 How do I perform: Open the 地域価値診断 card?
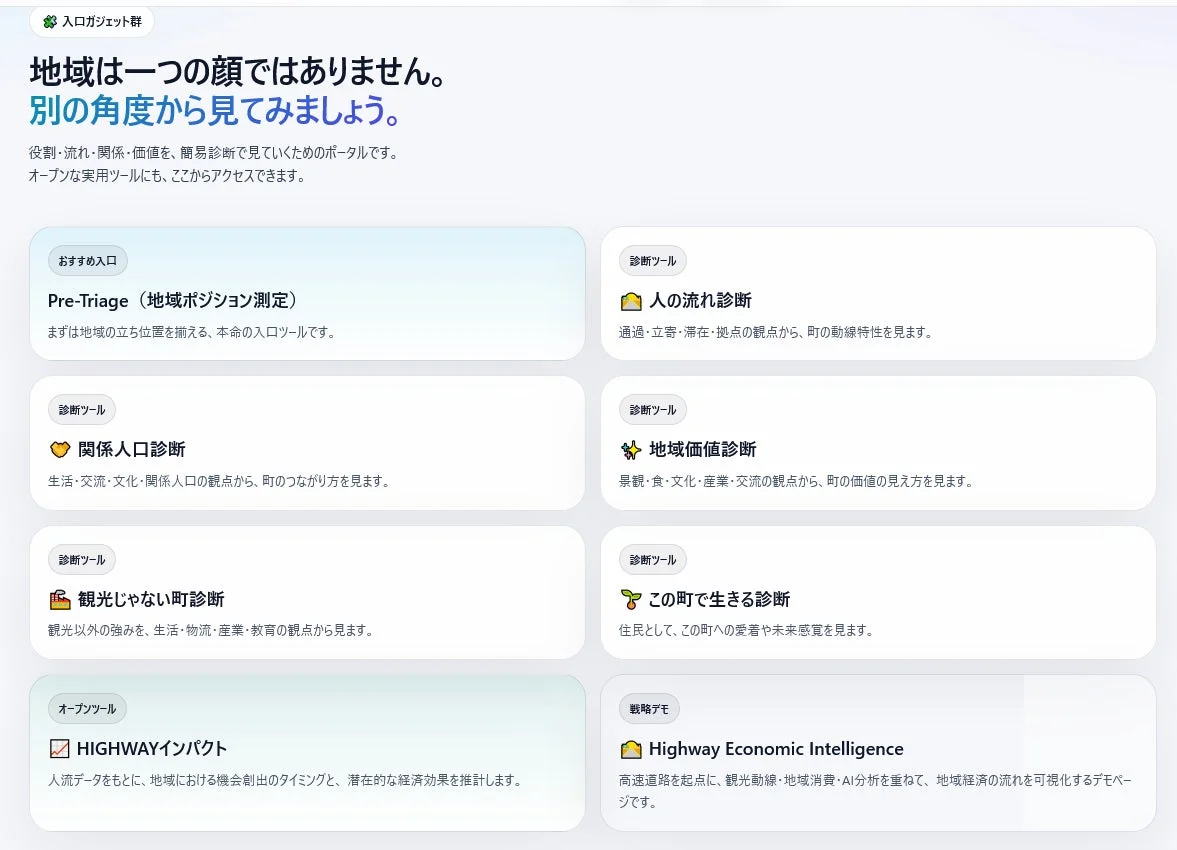[878, 443]
